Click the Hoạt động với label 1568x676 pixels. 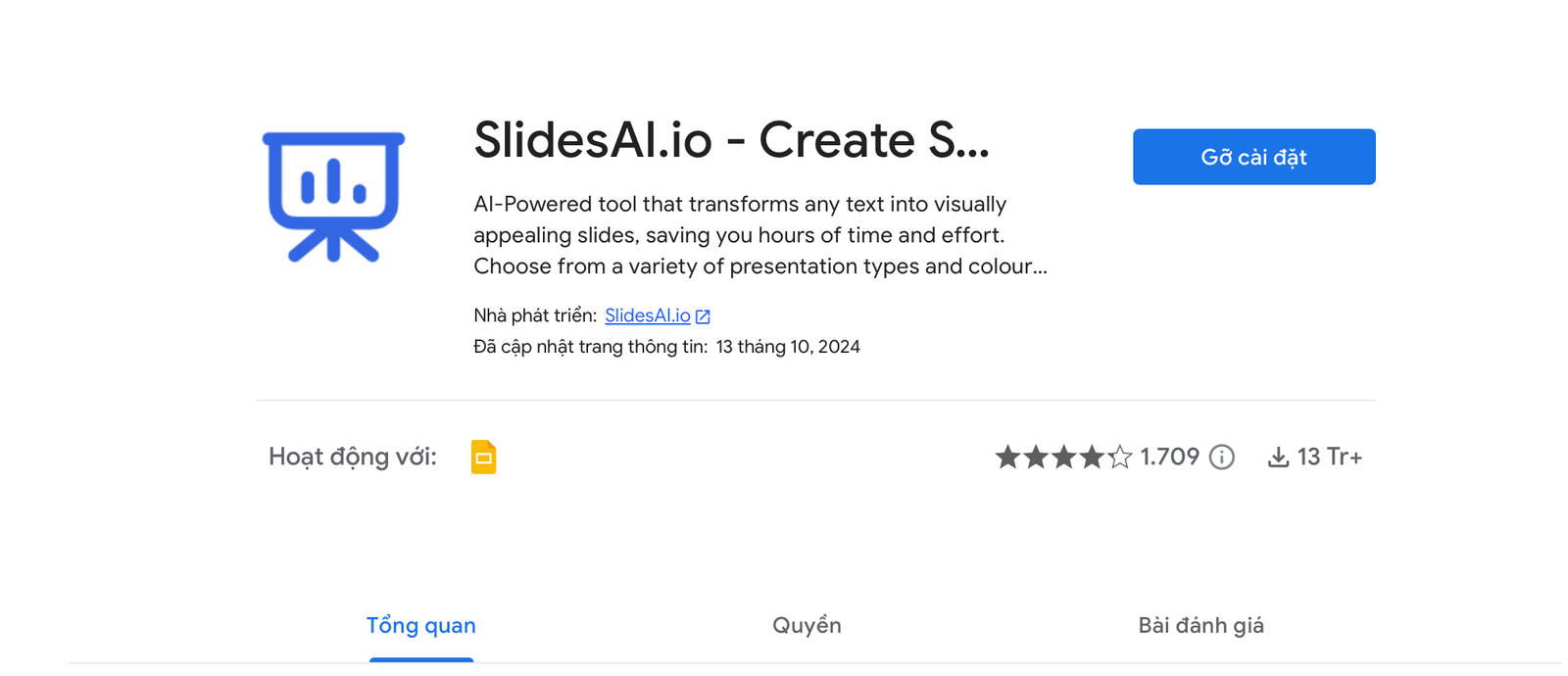tap(353, 457)
